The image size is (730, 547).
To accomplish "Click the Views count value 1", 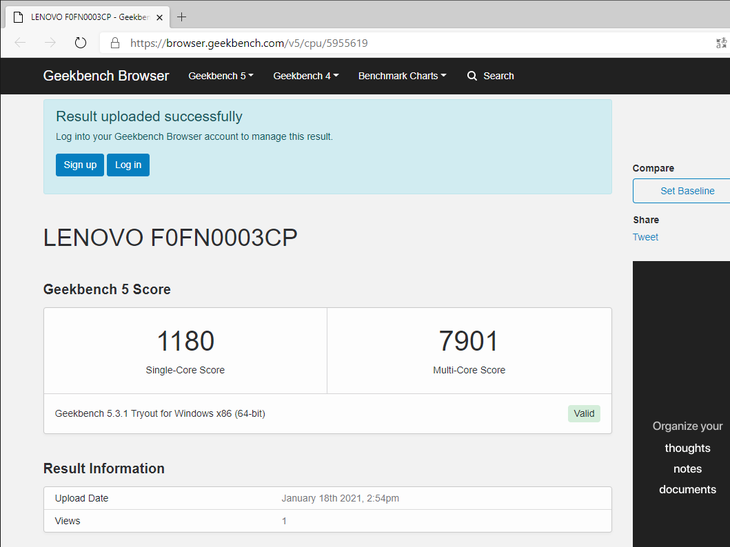I will coord(284,521).
